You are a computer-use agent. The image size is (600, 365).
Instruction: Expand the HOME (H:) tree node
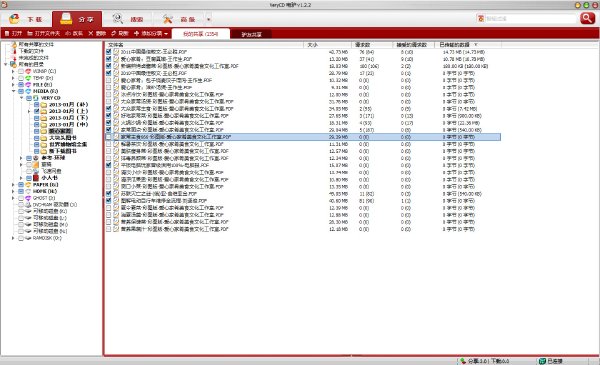coord(13,191)
